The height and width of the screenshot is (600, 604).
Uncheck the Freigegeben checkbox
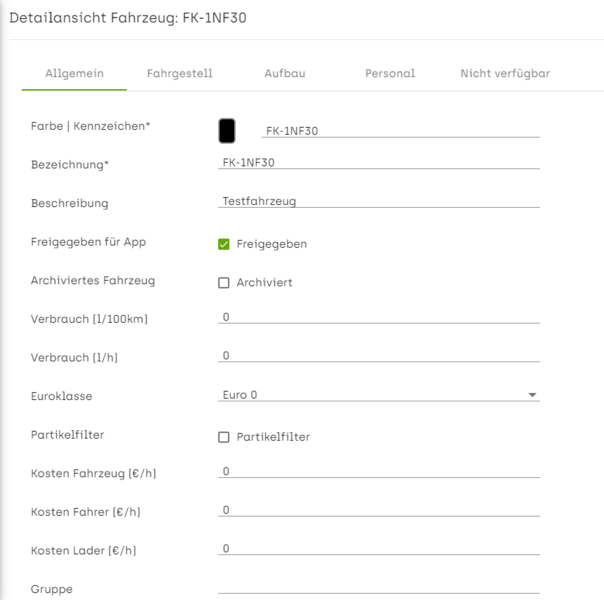[224, 244]
